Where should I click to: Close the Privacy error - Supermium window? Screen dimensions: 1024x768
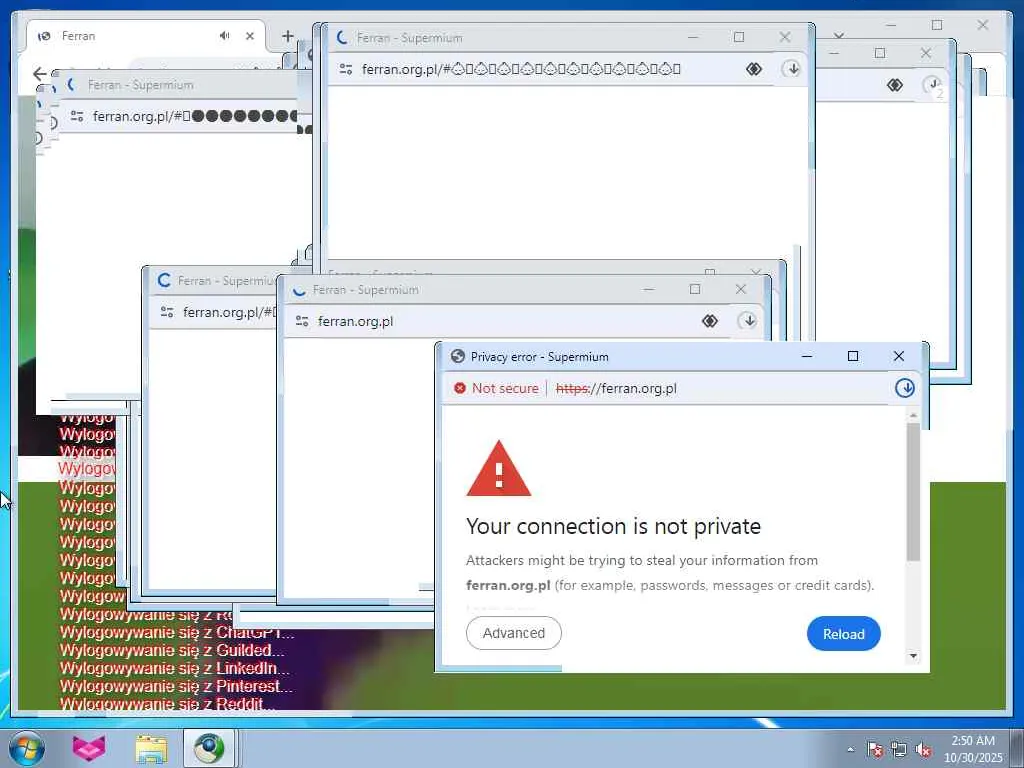(x=899, y=356)
